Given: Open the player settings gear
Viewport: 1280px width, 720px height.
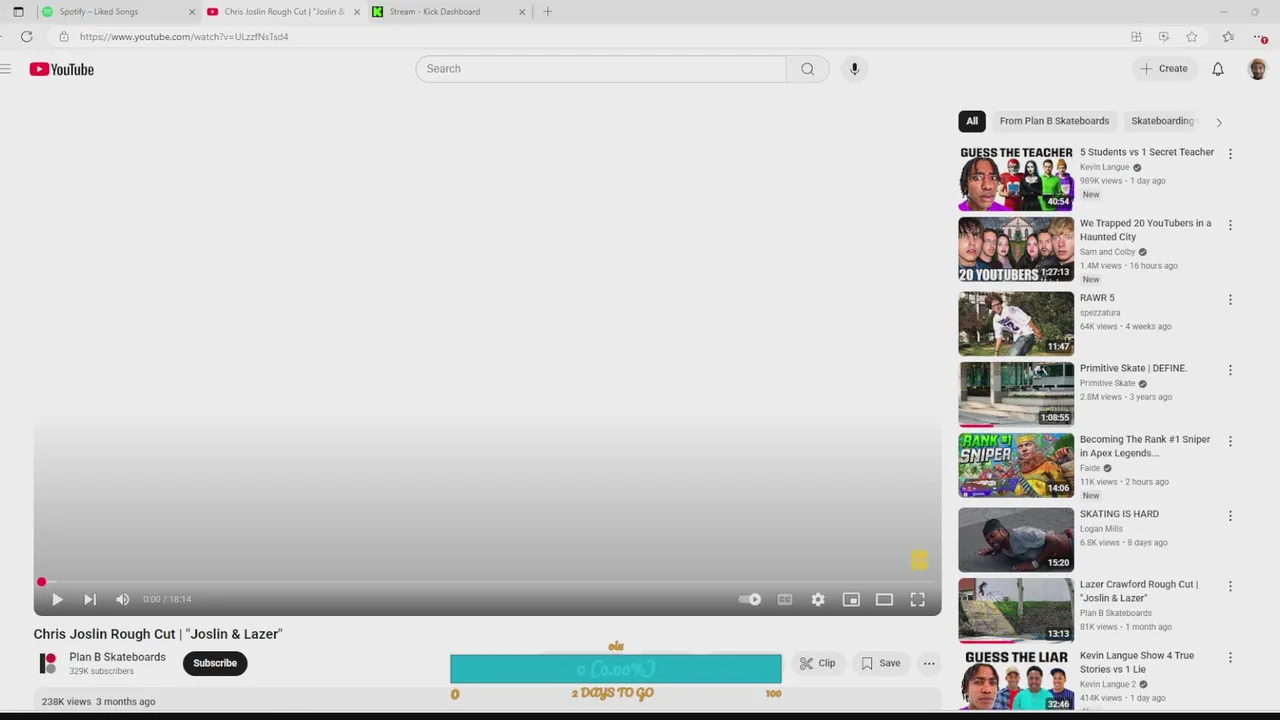Looking at the screenshot, I should [818, 599].
